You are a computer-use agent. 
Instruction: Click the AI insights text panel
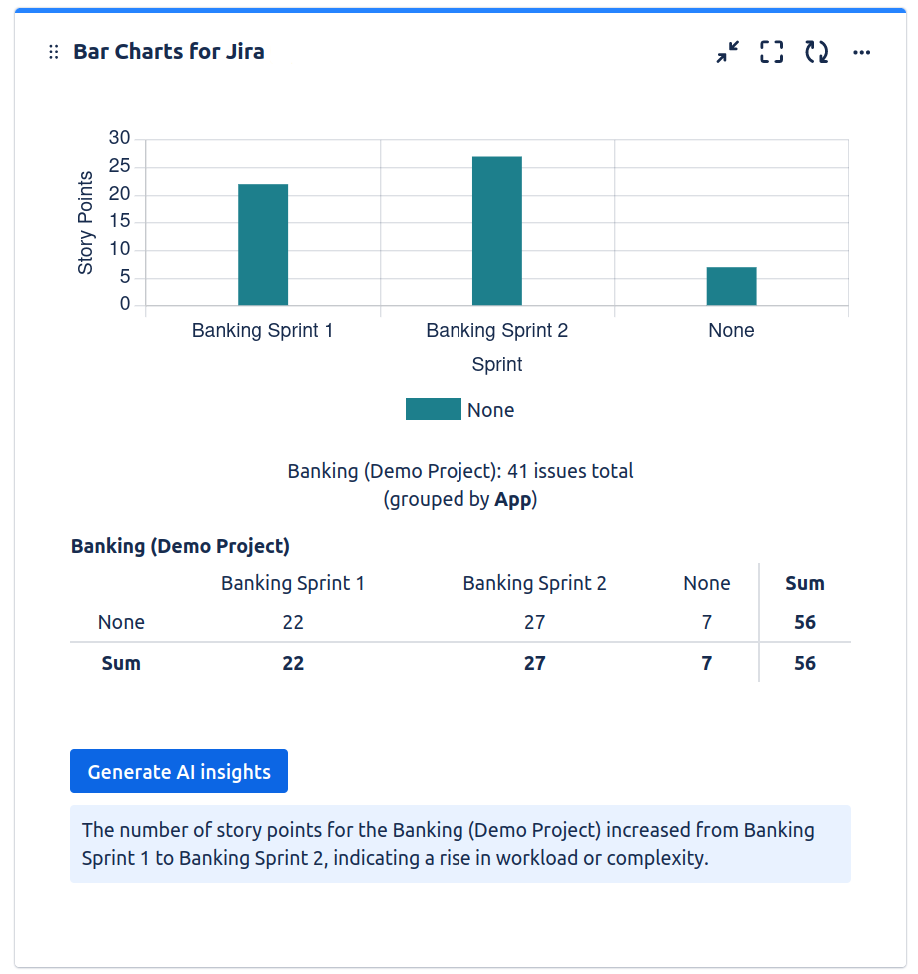pos(460,844)
